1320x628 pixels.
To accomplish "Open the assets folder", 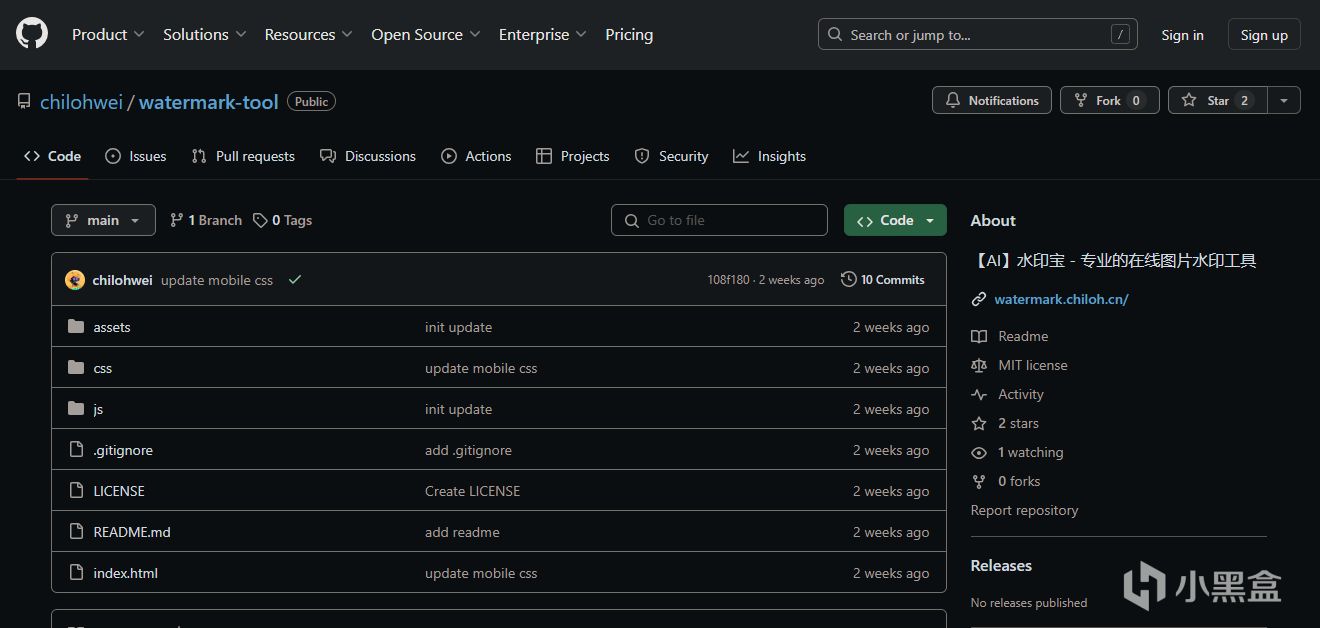I will tap(112, 327).
